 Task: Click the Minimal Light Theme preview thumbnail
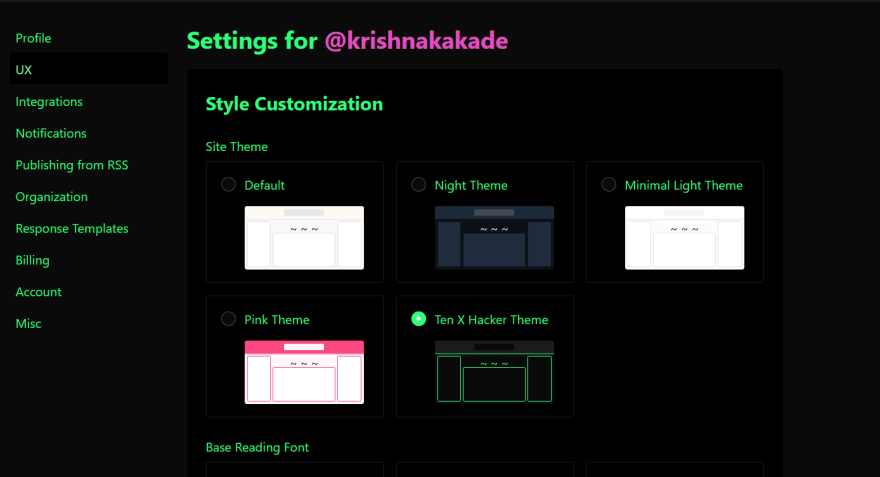tap(685, 238)
